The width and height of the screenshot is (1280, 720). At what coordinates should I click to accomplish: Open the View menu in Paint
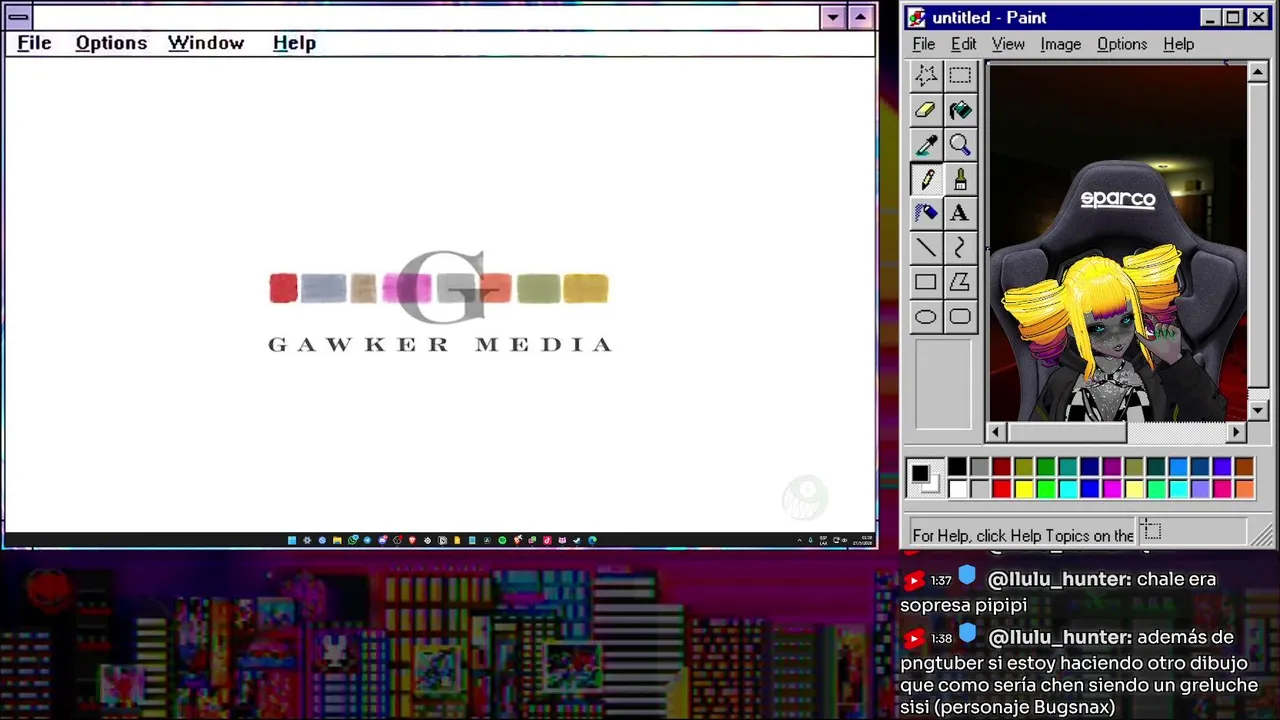(1008, 44)
